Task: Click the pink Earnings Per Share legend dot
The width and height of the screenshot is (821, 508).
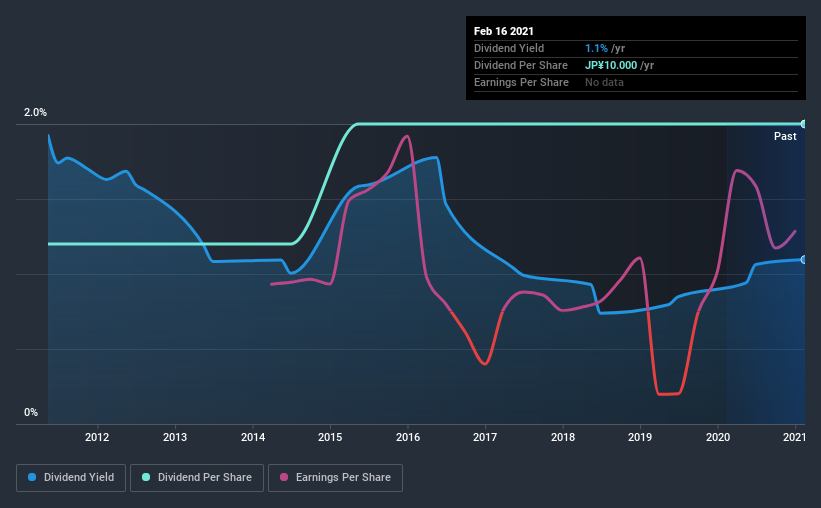Action: click(284, 477)
